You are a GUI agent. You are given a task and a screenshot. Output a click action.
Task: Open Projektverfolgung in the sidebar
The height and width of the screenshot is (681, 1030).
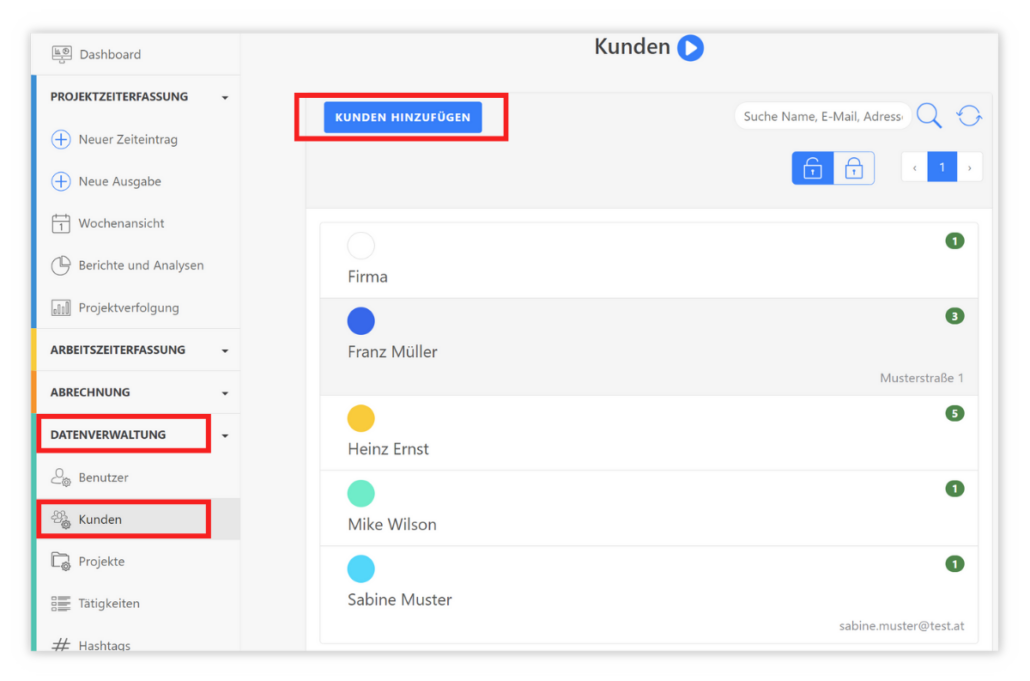[x=128, y=308]
